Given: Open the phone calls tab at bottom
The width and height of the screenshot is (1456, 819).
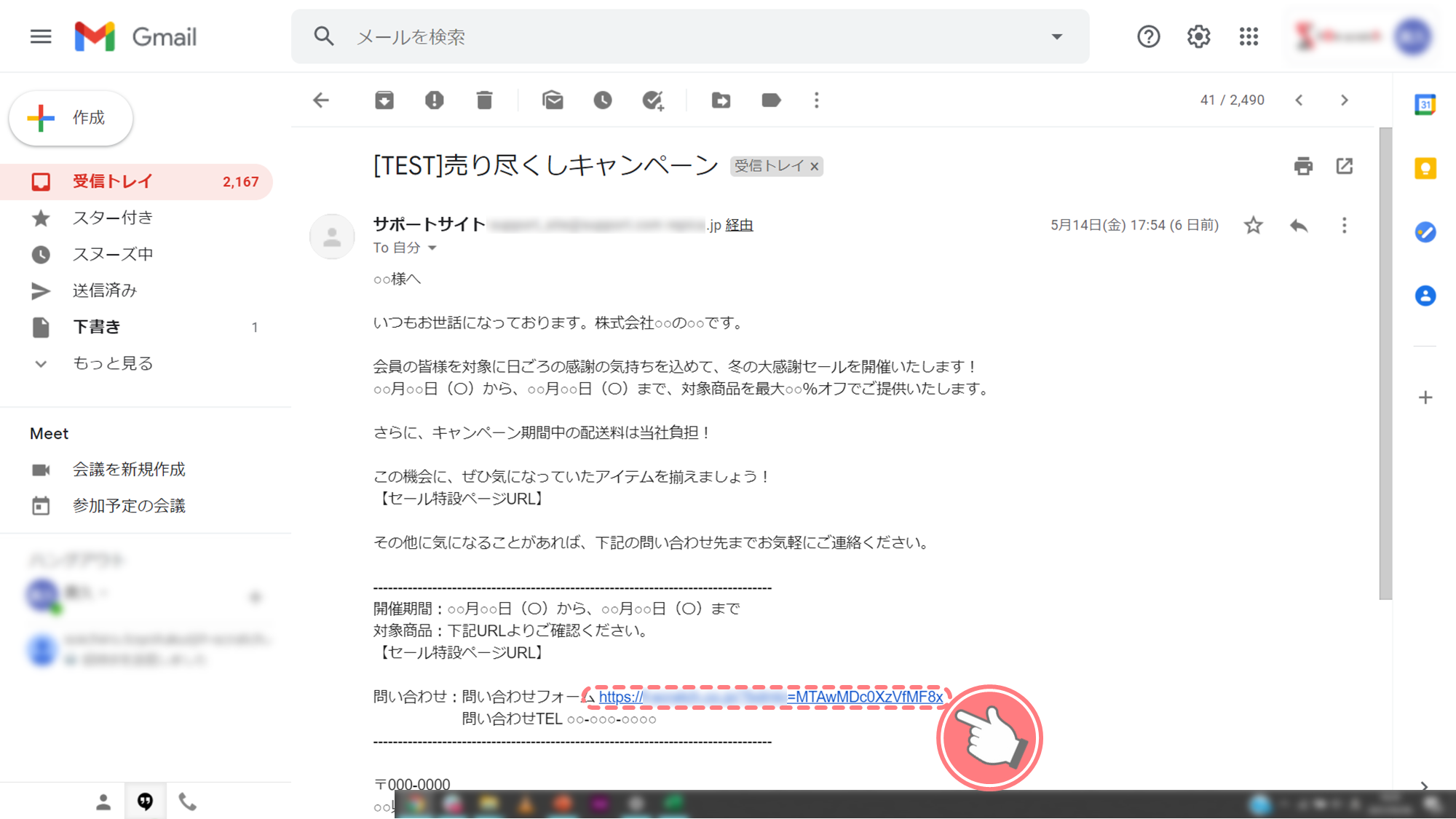Looking at the screenshot, I should coord(188,802).
